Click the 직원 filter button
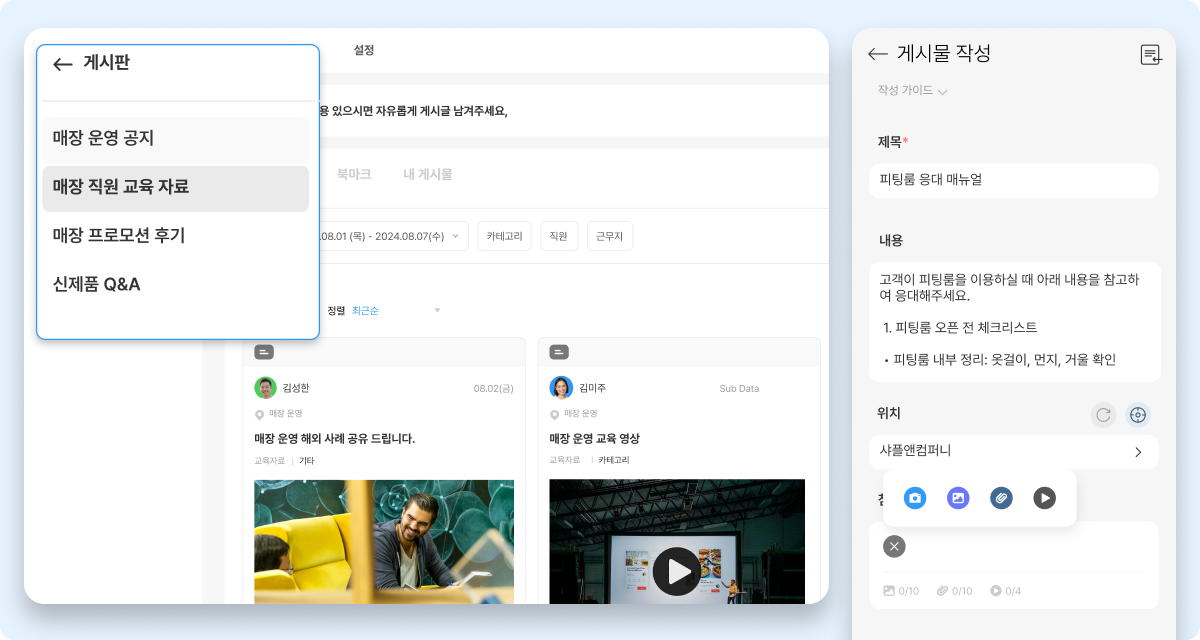Screen dimensions: 1200x640 (x=559, y=236)
